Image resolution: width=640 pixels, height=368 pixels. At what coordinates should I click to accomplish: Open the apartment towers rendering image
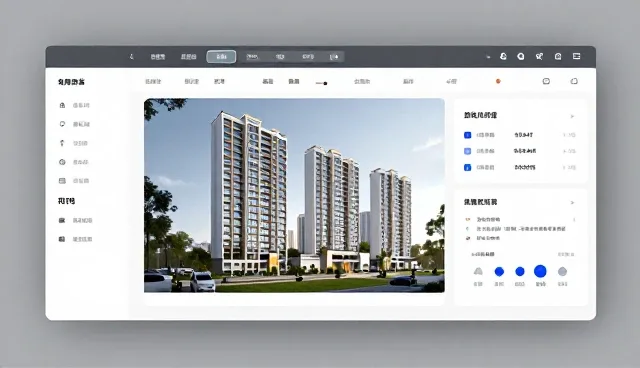click(294, 195)
